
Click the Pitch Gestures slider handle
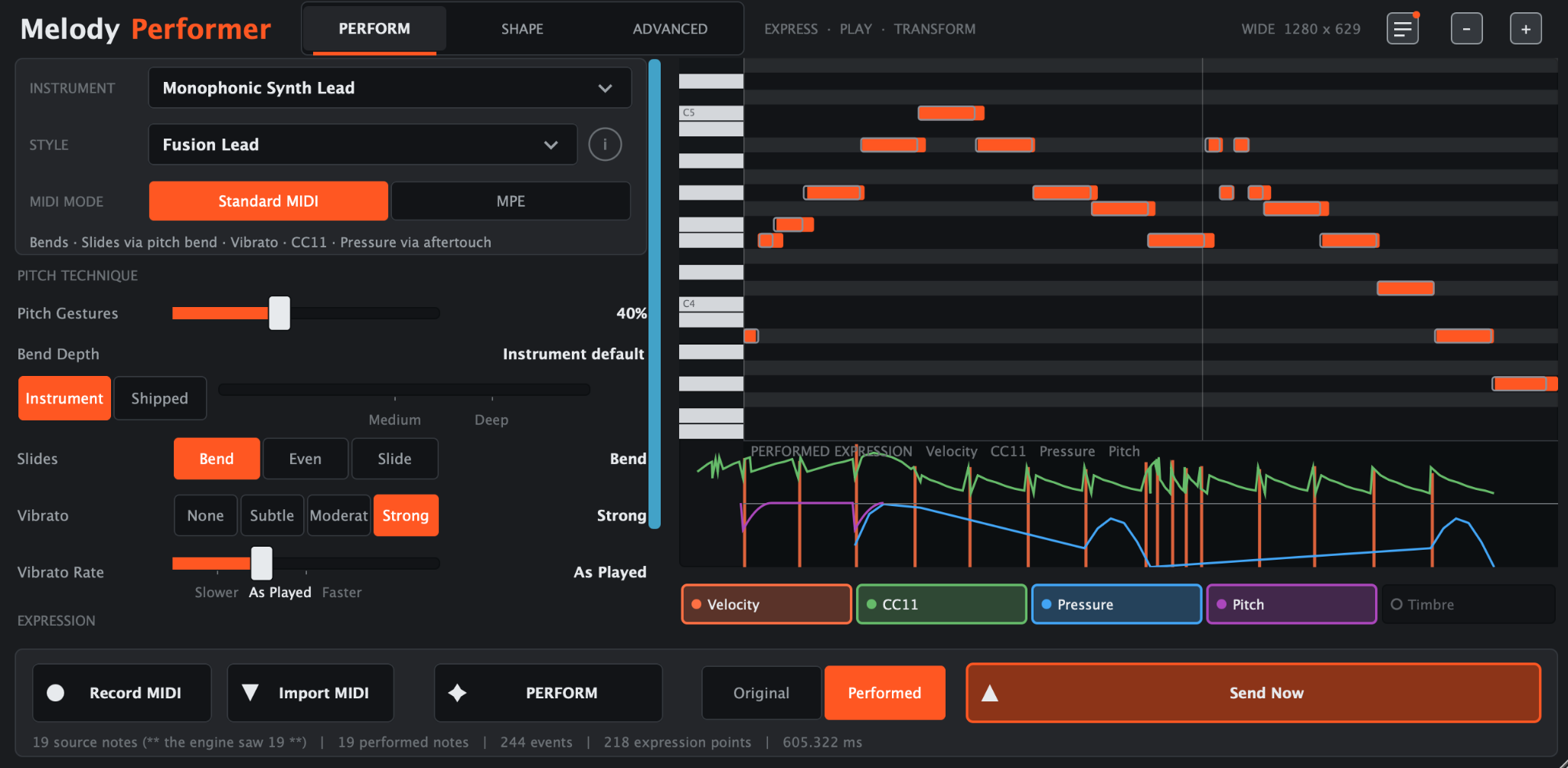(279, 313)
